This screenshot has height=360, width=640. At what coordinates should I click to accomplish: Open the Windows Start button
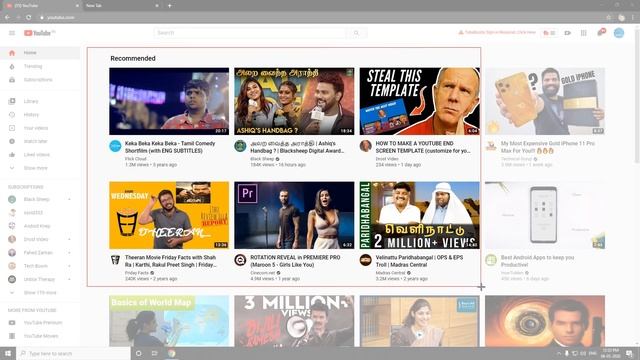[x=7, y=353]
